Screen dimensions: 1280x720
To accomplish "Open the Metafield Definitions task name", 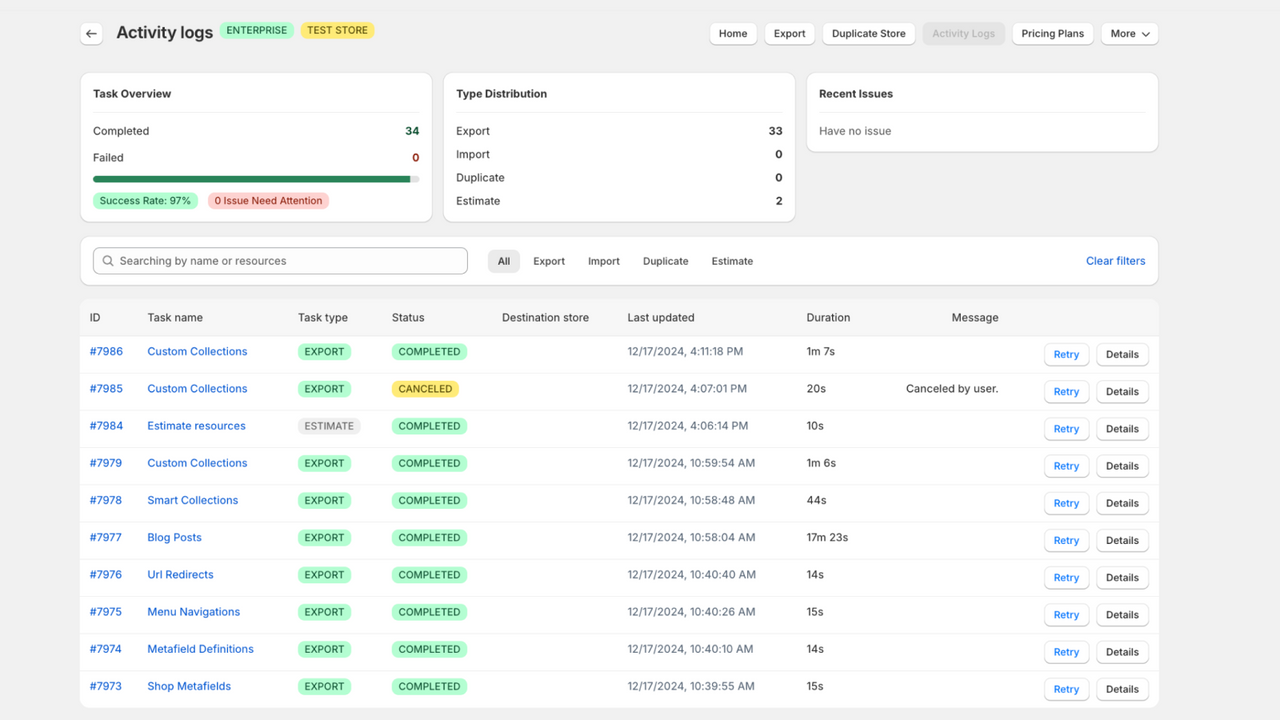I will (x=200, y=649).
